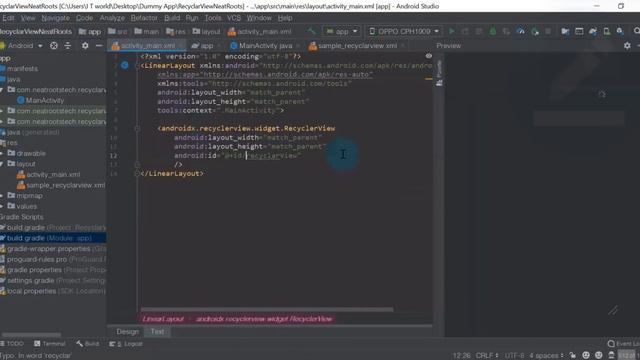Open the TODO tool window
This screenshot has width=640, height=360.
point(12,344)
